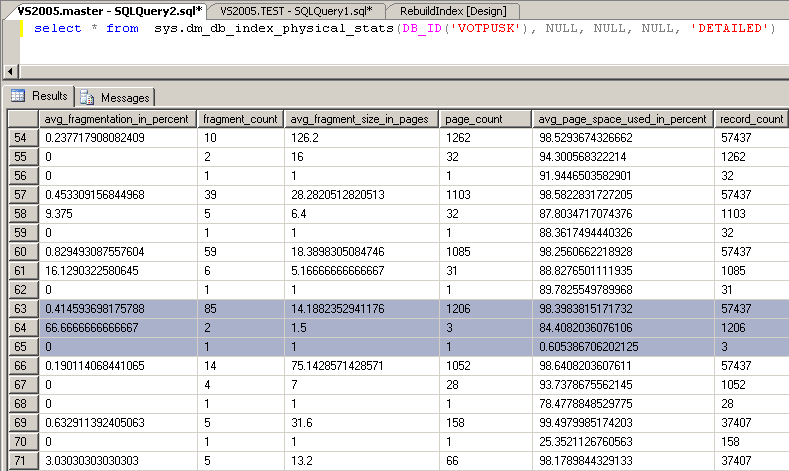
Task: Open the VS2005.TEST SQLQuery1.sql tab
Action: tap(296, 11)
